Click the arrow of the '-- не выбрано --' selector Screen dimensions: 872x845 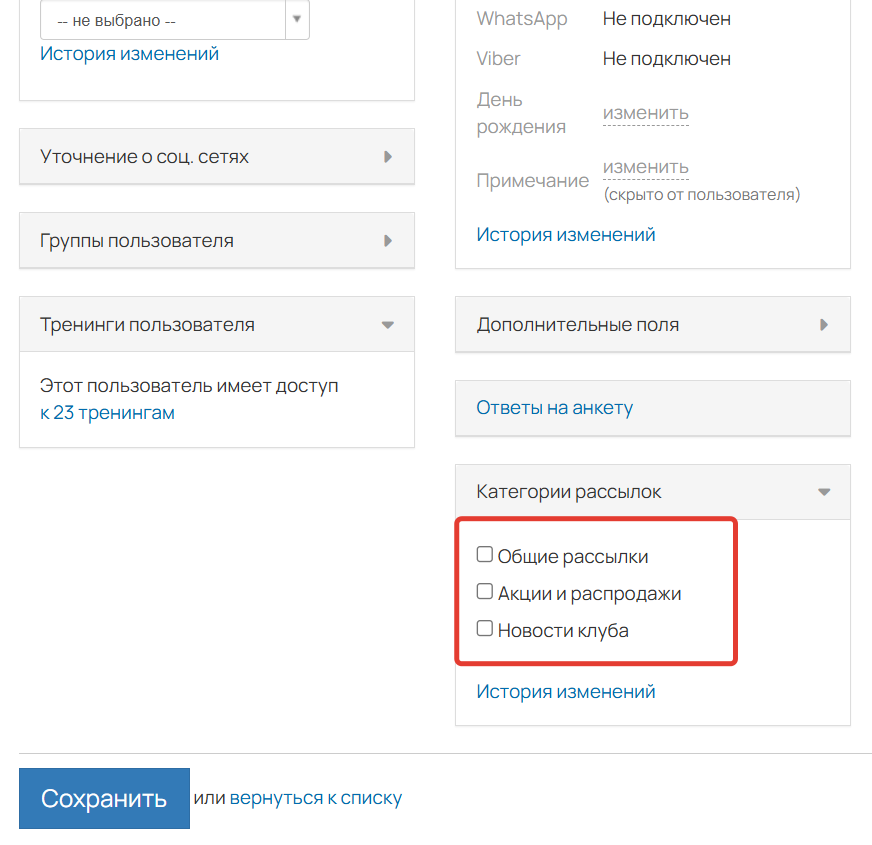[x=295, y=19]
